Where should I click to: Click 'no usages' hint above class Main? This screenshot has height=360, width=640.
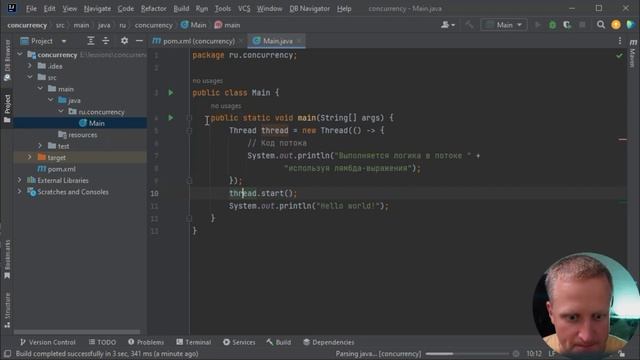click(207, 81)
